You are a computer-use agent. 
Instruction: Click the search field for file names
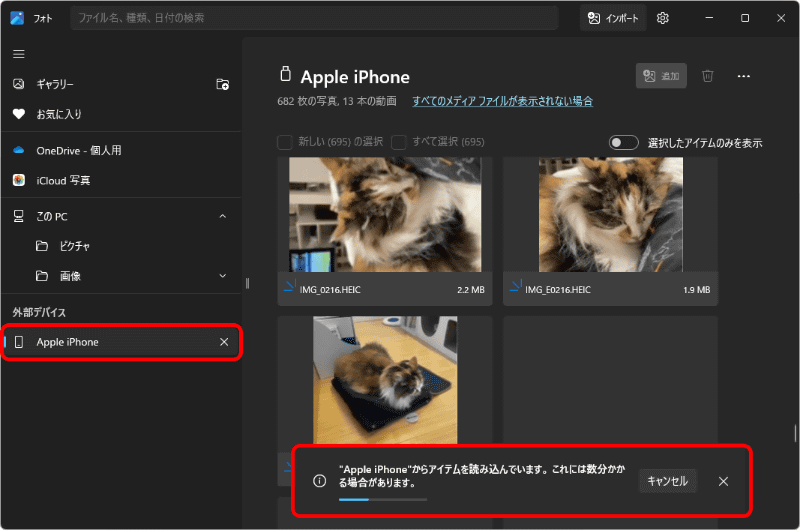click(314, 18)
